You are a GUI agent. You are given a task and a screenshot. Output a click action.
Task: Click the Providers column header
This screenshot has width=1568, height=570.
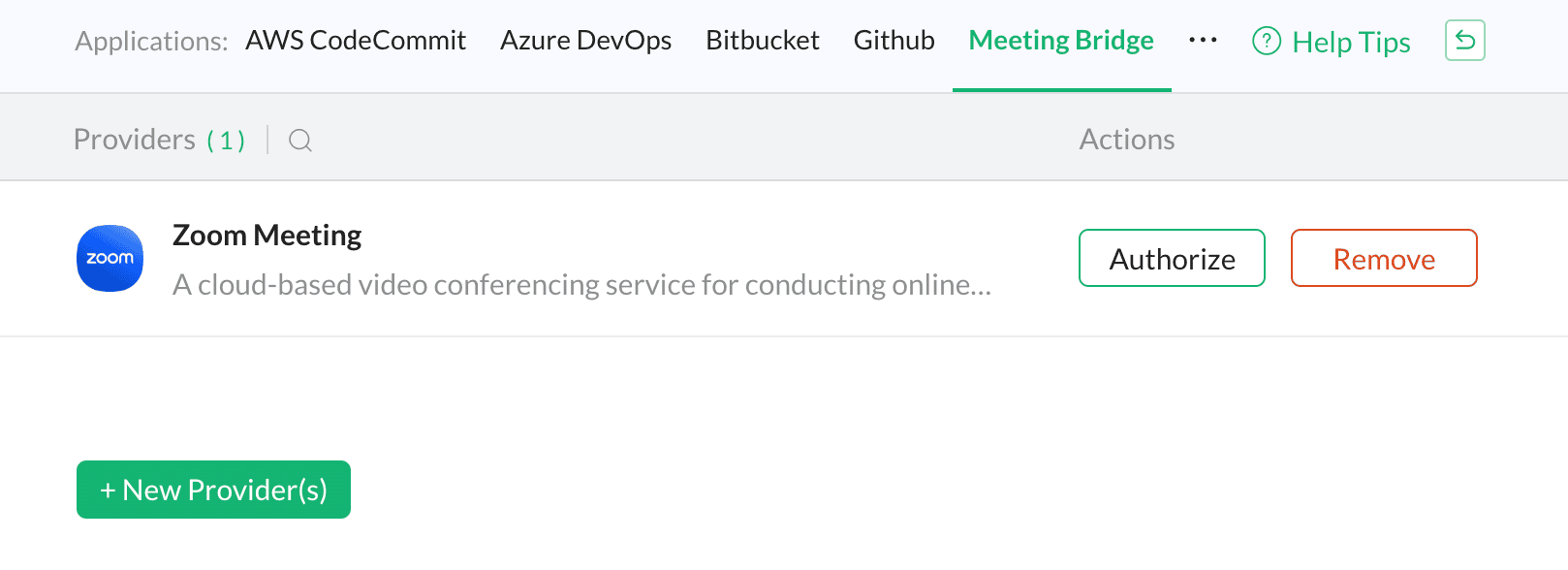coord(135,140)
